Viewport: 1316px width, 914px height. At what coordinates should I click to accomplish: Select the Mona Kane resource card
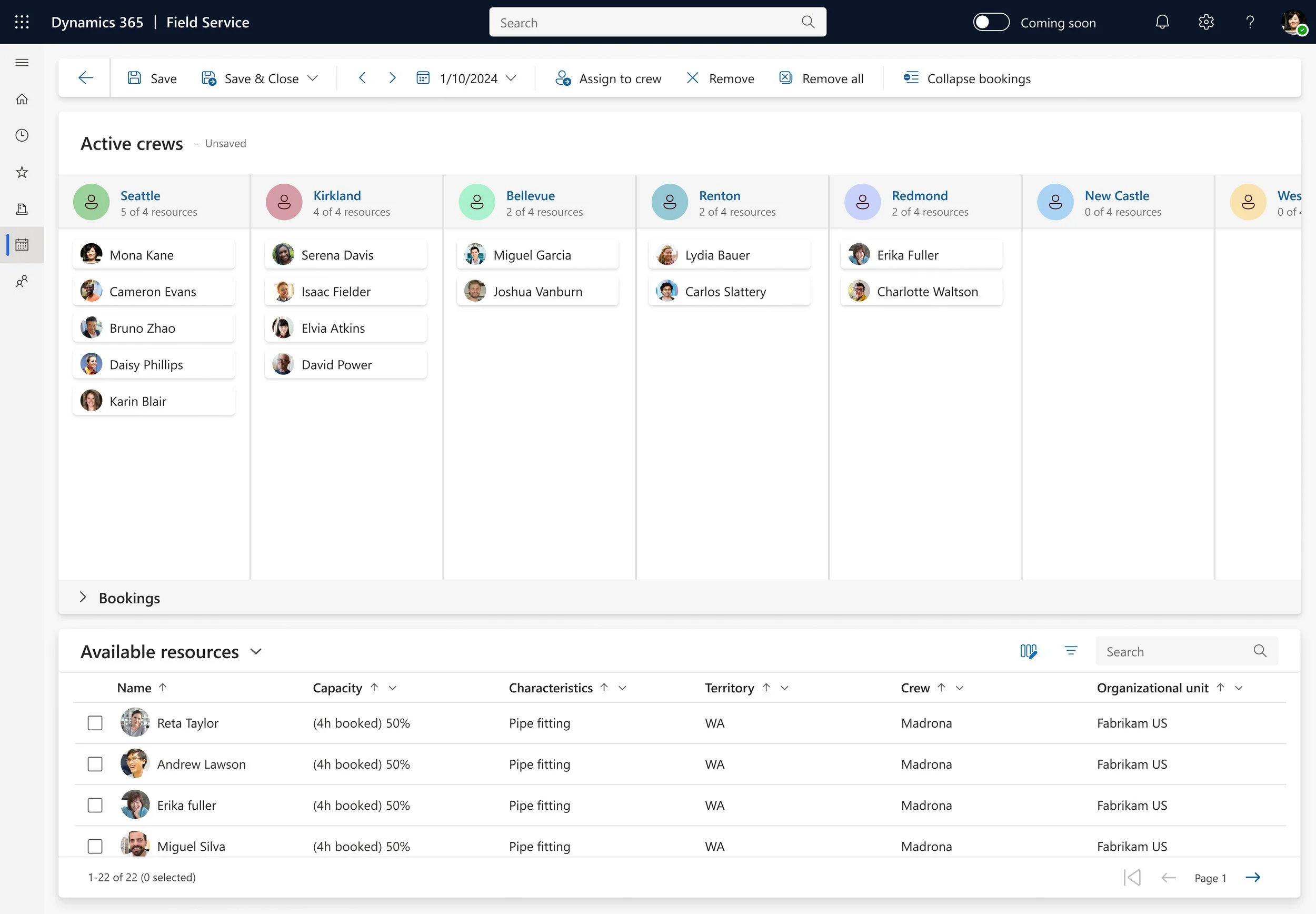click(x=153, y=255)
